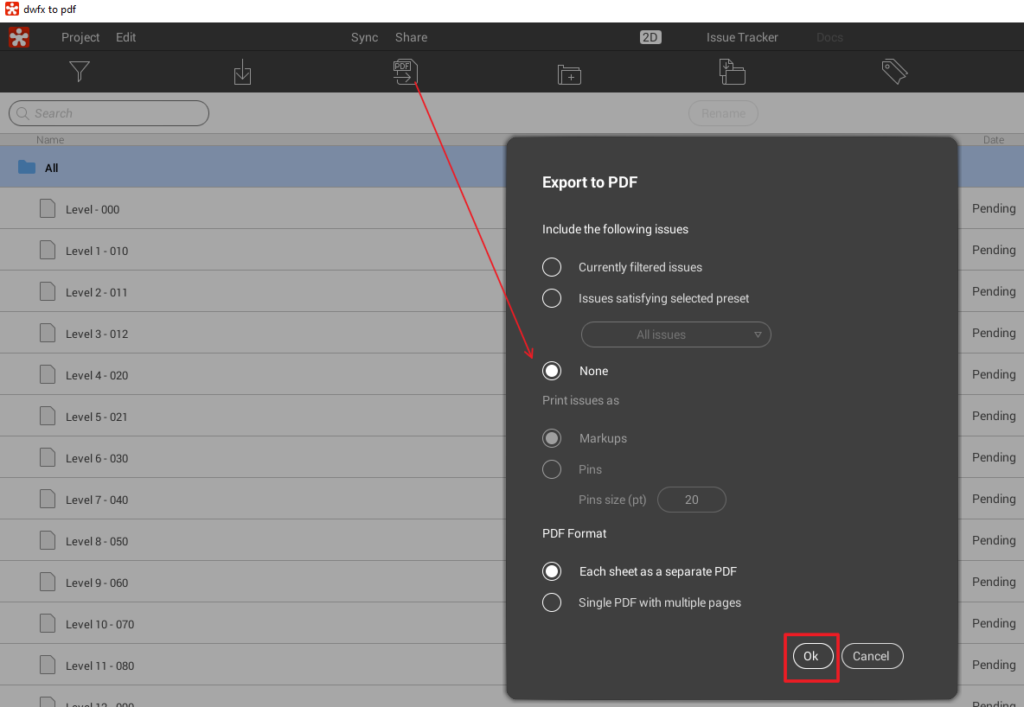Click the sheet icon for Level 3 - 012
Viewport: 1024px width, 707px height.
(x=47, y=333)
